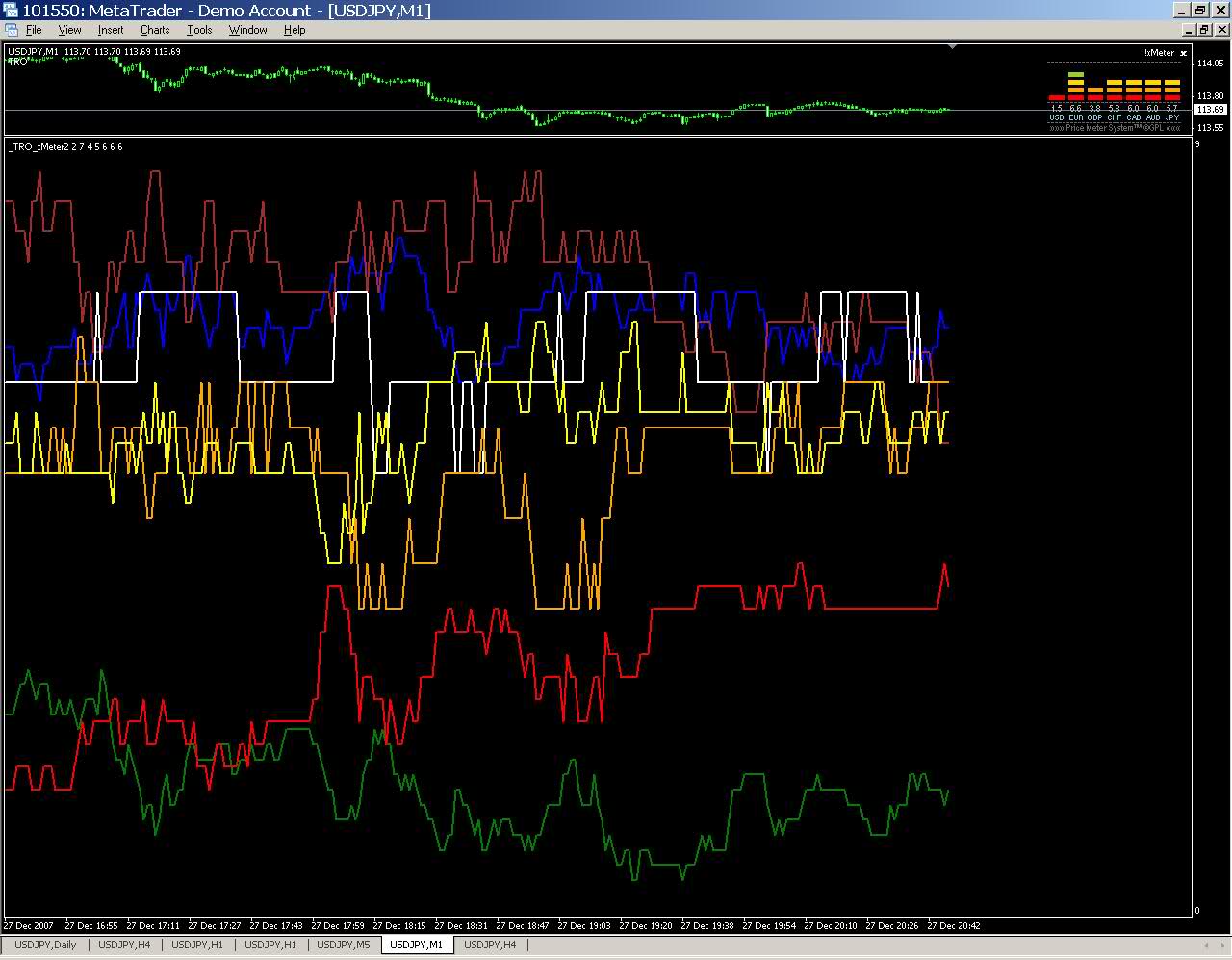Click the highlighted 113.69 current price label
The width and height of the screenshot is (1232, 960).
(1210, 110)
